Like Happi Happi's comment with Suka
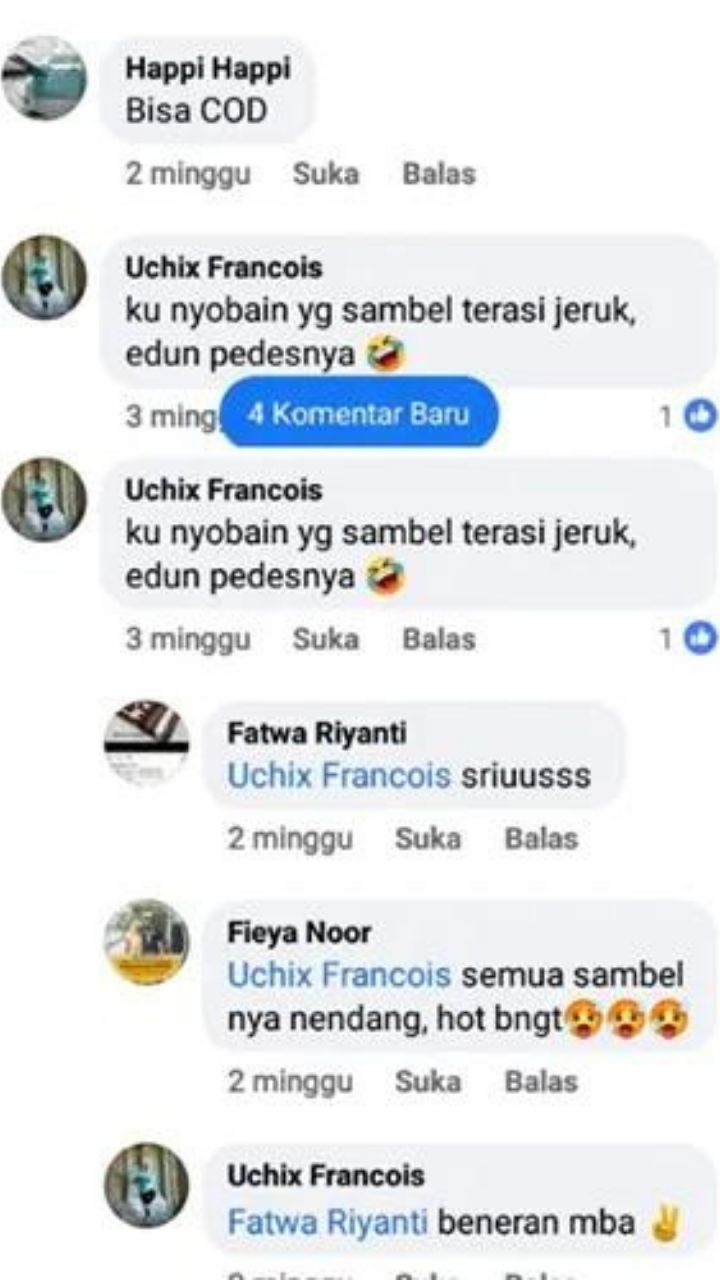This screenshot has height=1280, width=720. pos(326,174)
